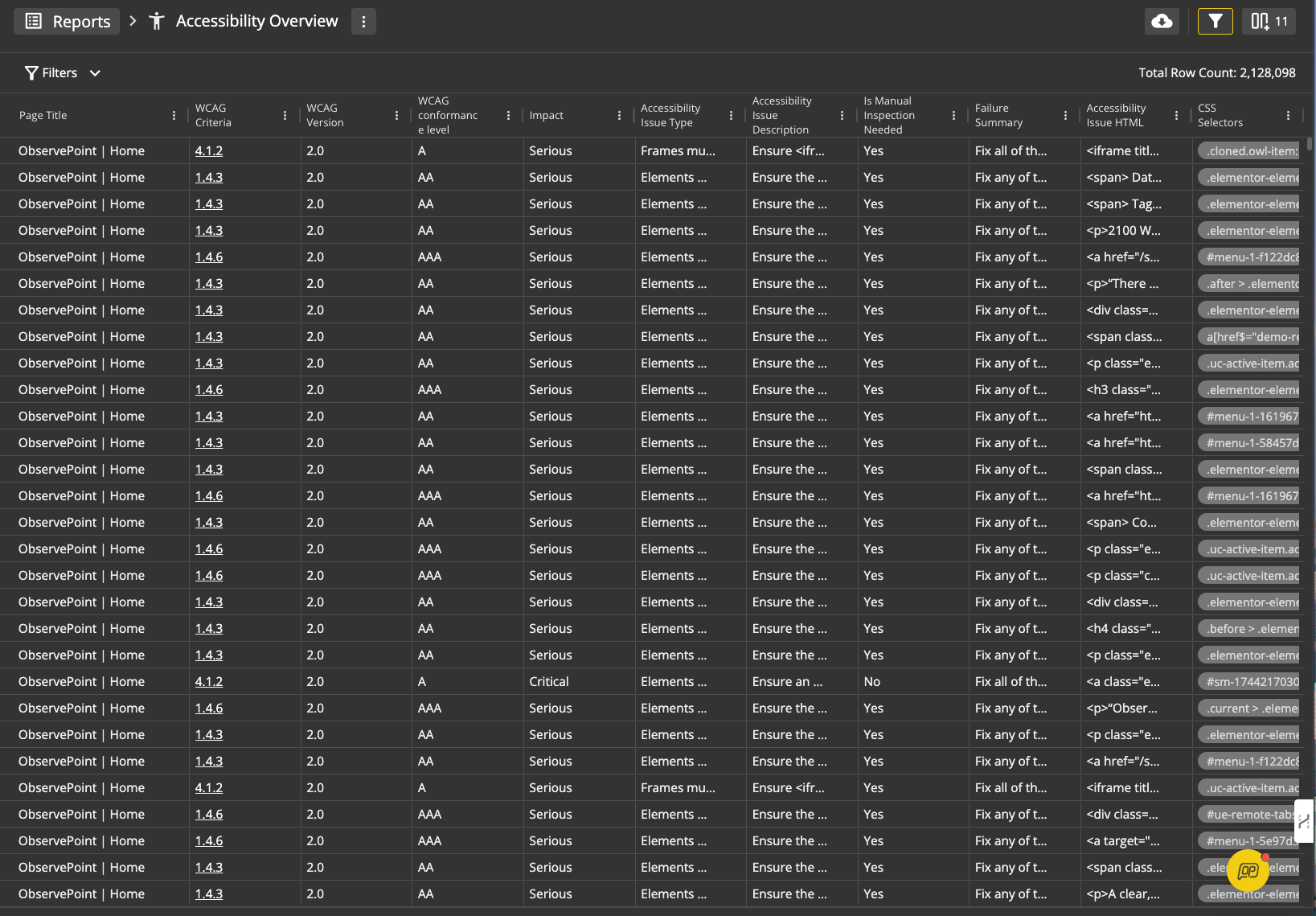
Task: Click the accessibility figure icon beside the report title
Action: tap(157, 22)
